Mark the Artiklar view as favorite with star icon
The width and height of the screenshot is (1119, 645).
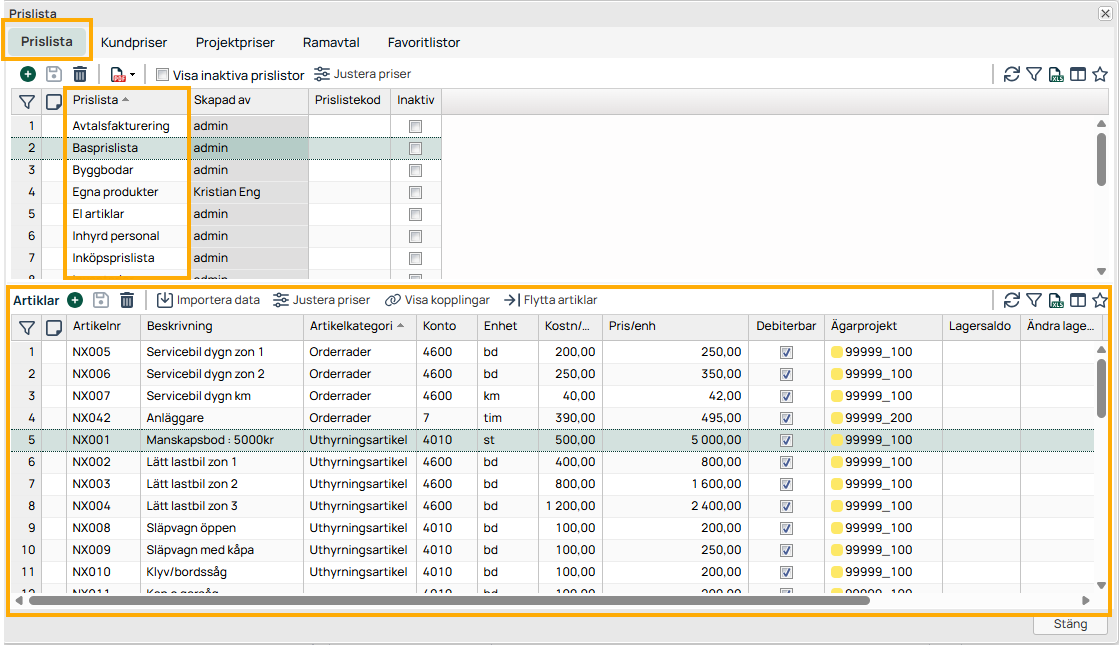coord(1100,299)
